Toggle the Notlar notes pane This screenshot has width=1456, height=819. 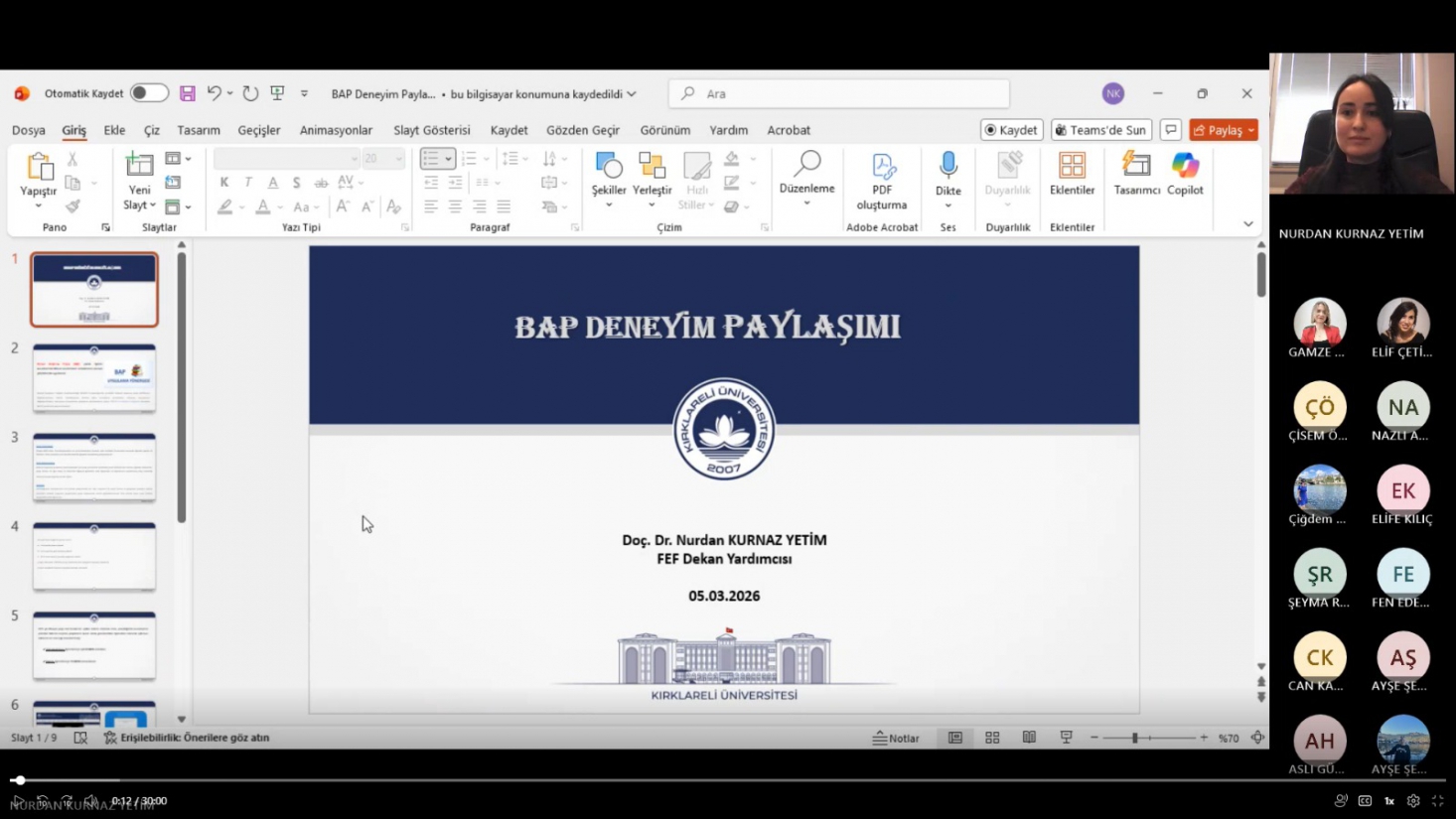896,738
